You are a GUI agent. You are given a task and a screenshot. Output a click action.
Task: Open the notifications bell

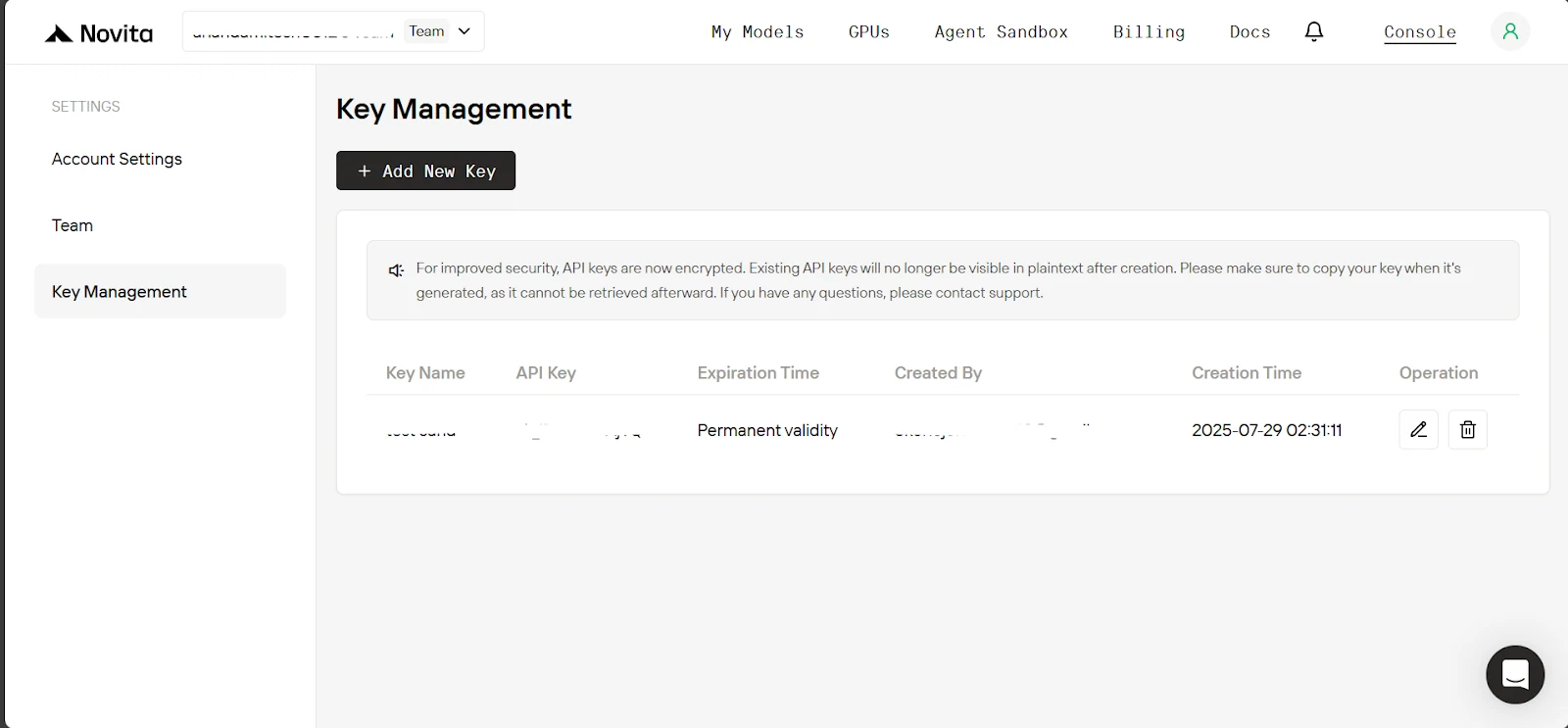pyautogui.click(x=1314, y=31)
